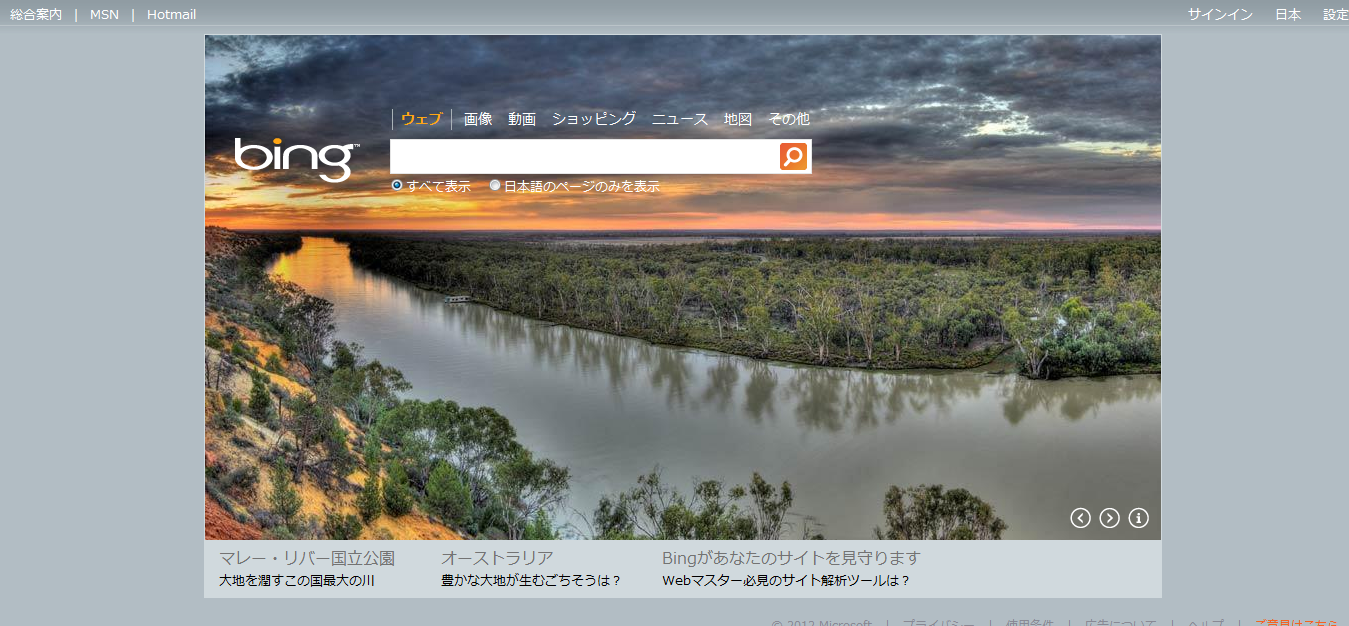Viewport: 1349px width, 626px height.
Task: Select the すべて表示 radio button
Action: click(x=397, y=185)
